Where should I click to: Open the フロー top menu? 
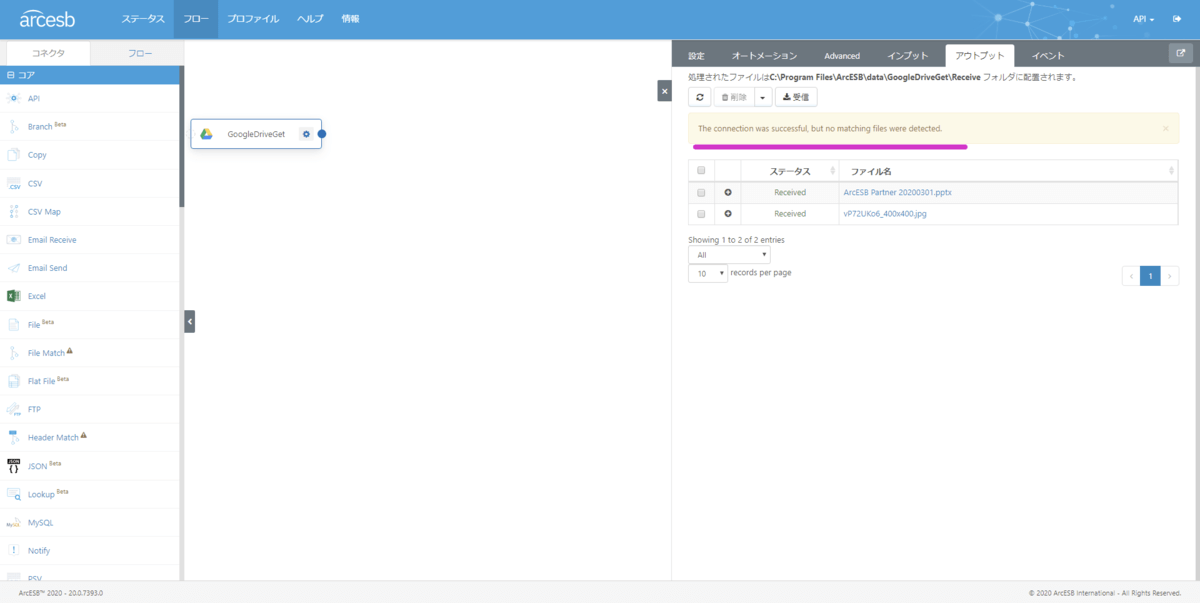point(196,19)
